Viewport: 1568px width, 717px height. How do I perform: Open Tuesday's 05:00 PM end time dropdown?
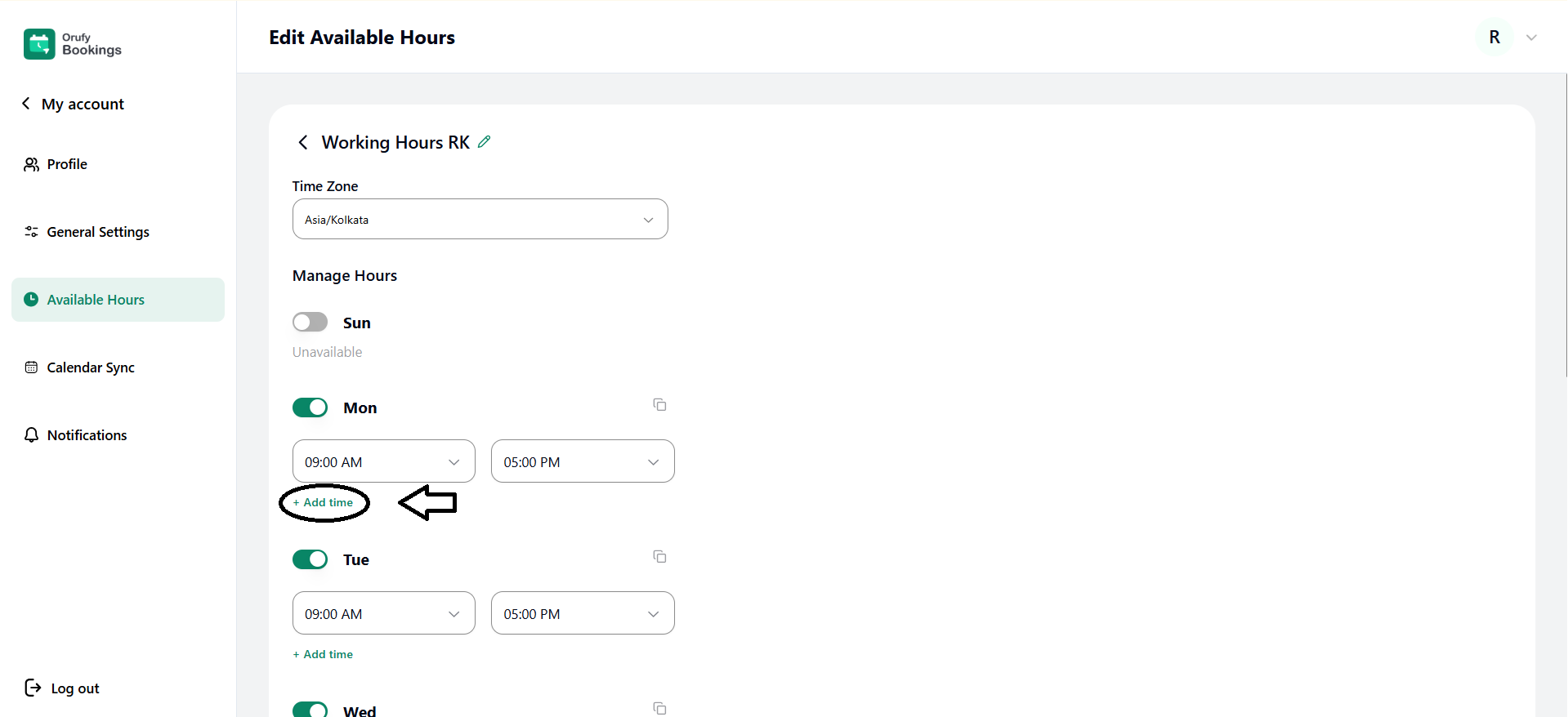582,614
